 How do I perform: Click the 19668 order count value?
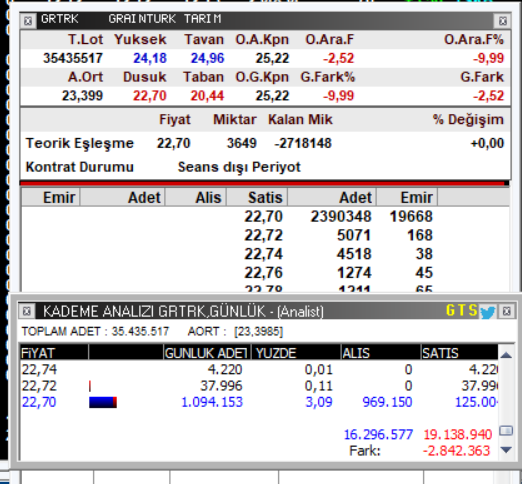tap(411, 216)
